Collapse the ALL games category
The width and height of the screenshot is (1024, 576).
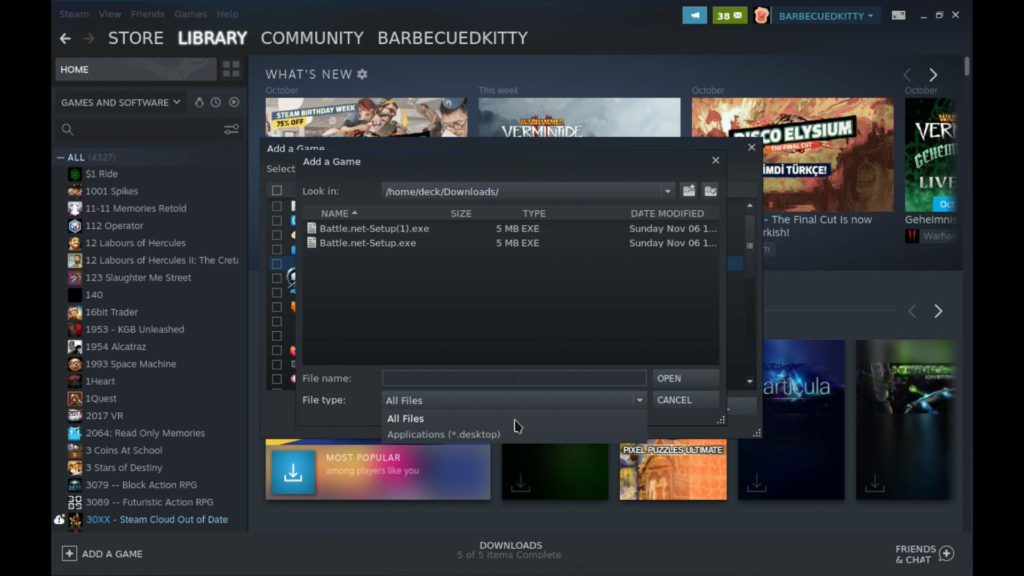pos(61,157)
